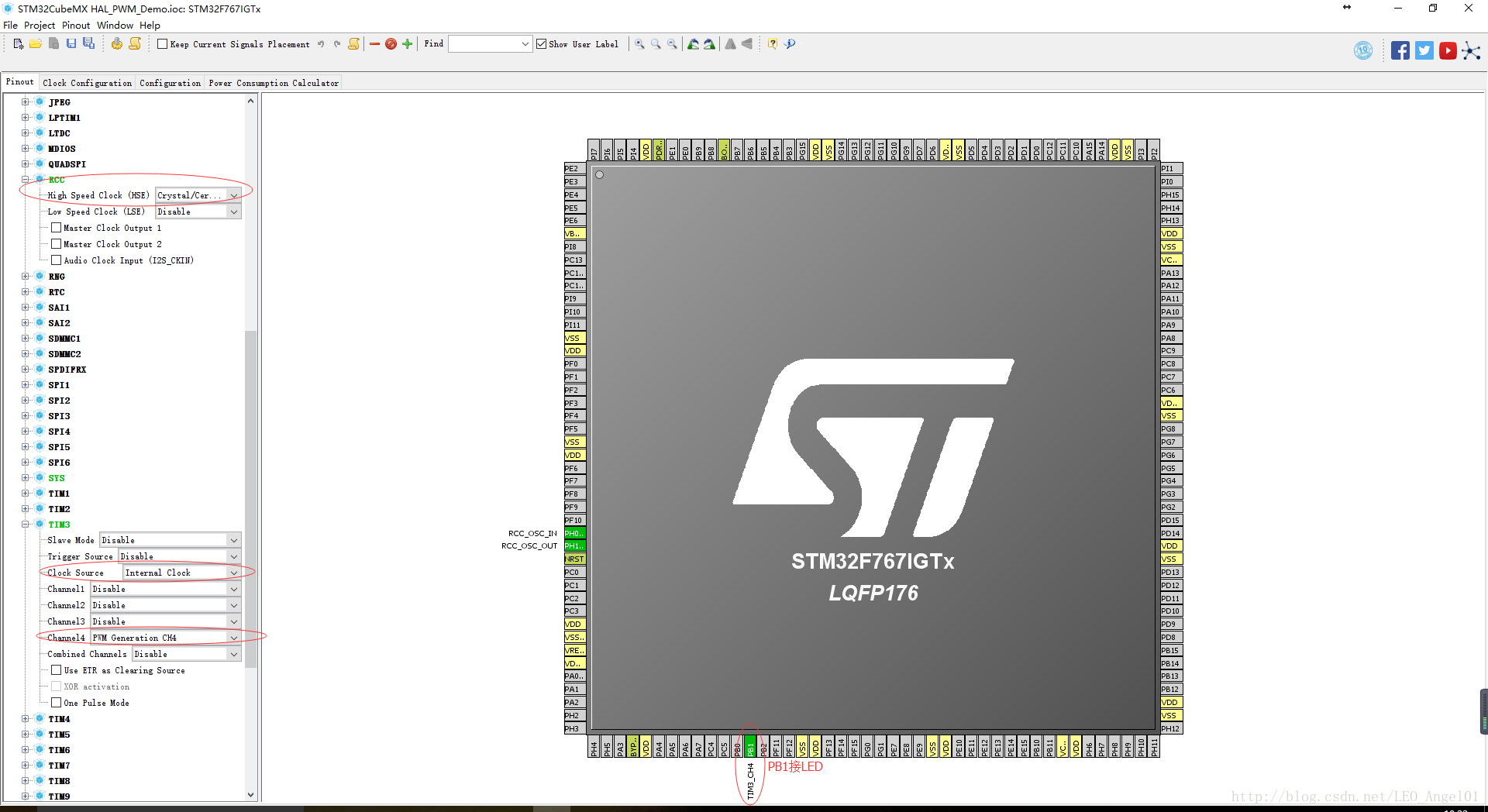The image size is (1488, 812).
Task: Click the red circle clear pinouts icon
Action: (x=391, y=44)
